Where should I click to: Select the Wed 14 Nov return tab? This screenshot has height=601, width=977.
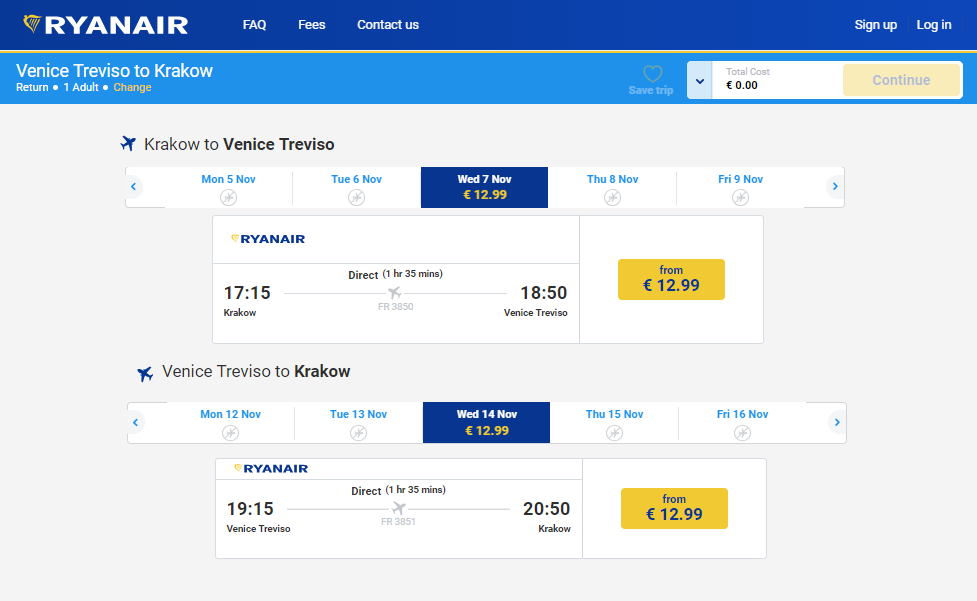[486, 422]
